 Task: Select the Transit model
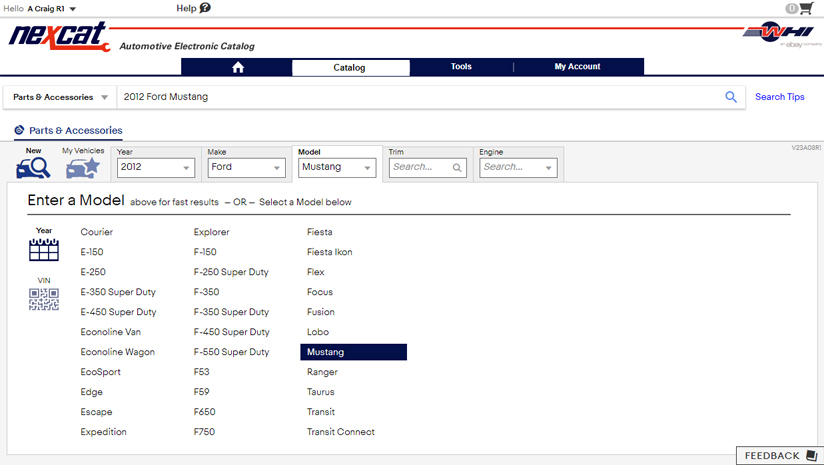[x=321, y=411]
